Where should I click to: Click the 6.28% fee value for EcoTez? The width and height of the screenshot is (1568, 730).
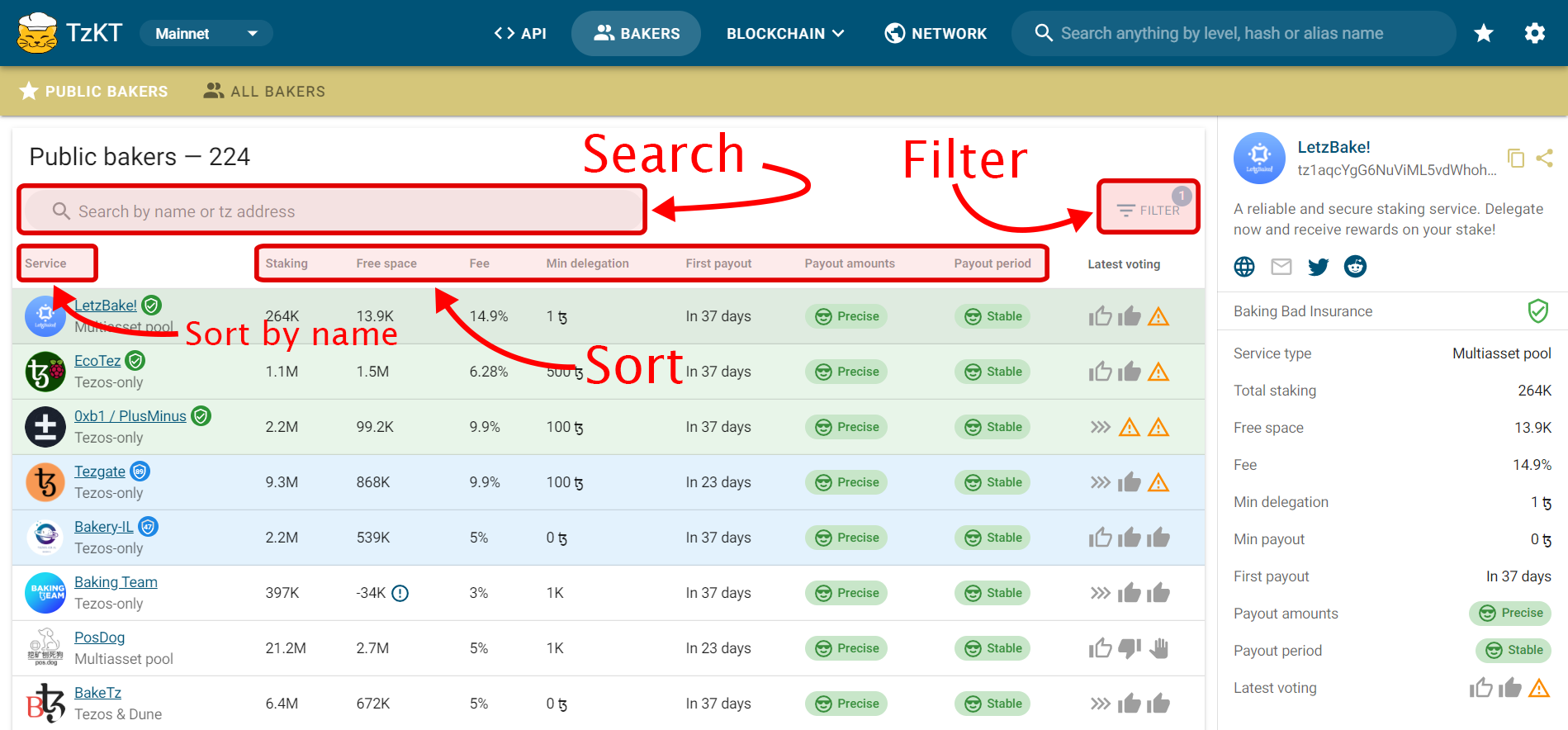pyautogui.click(x=489, y=372)
